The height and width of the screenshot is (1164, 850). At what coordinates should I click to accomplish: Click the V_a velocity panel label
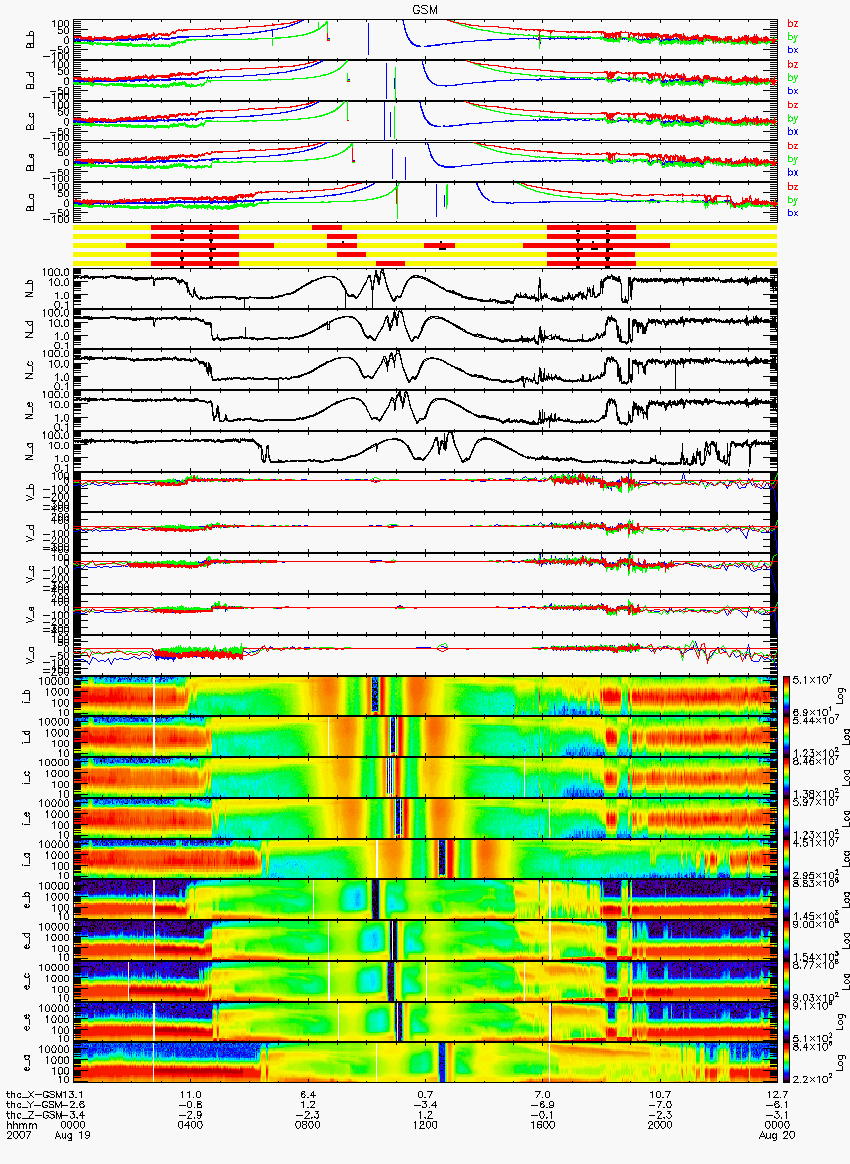coord(31,656)
